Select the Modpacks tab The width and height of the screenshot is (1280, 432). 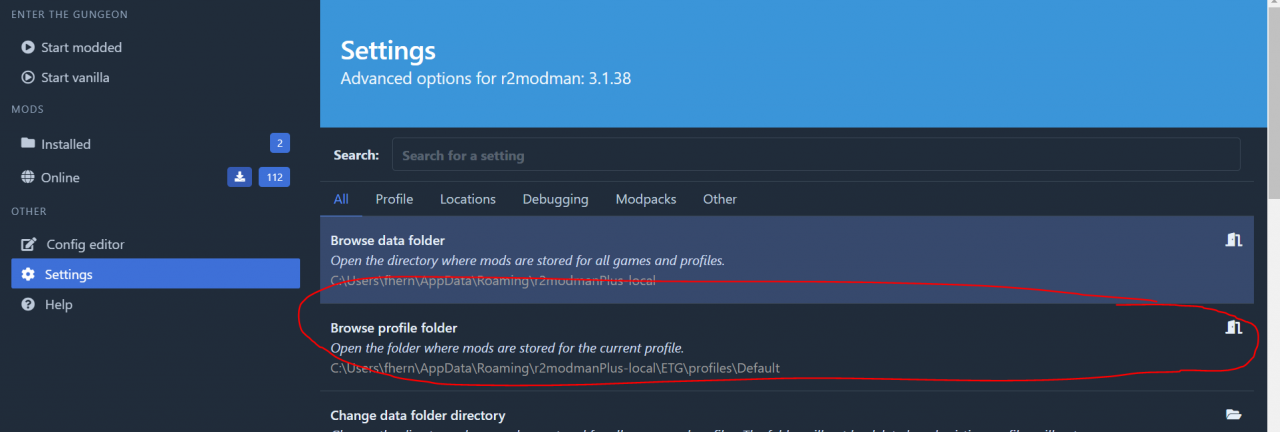pyautogui.click(x=646, y=199)
